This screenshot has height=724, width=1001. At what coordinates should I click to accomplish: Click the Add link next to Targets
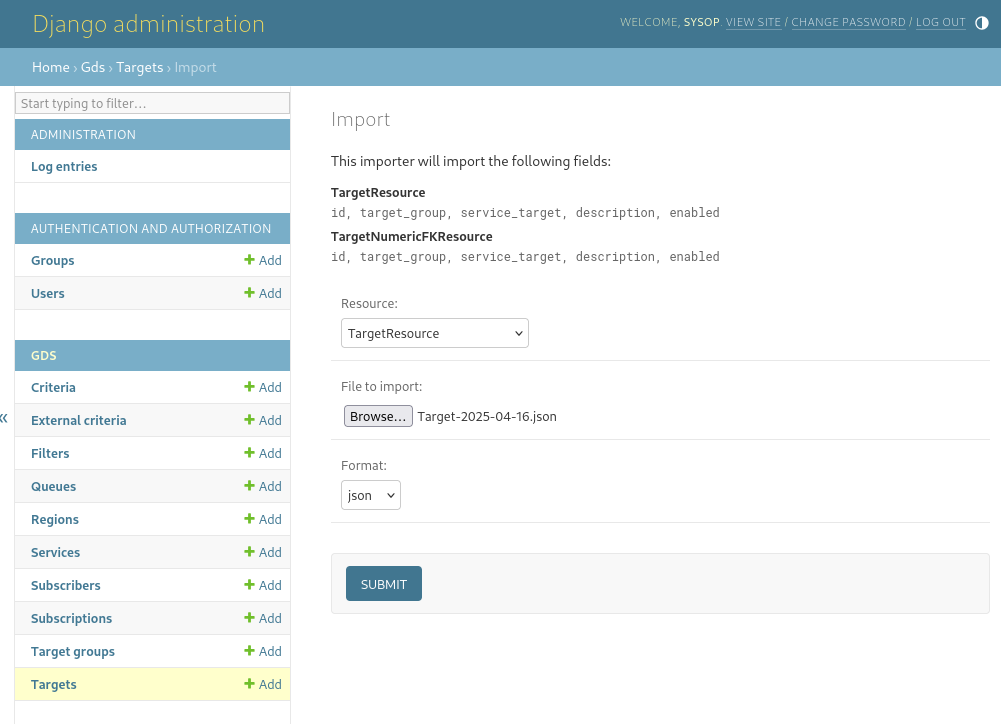262,684
